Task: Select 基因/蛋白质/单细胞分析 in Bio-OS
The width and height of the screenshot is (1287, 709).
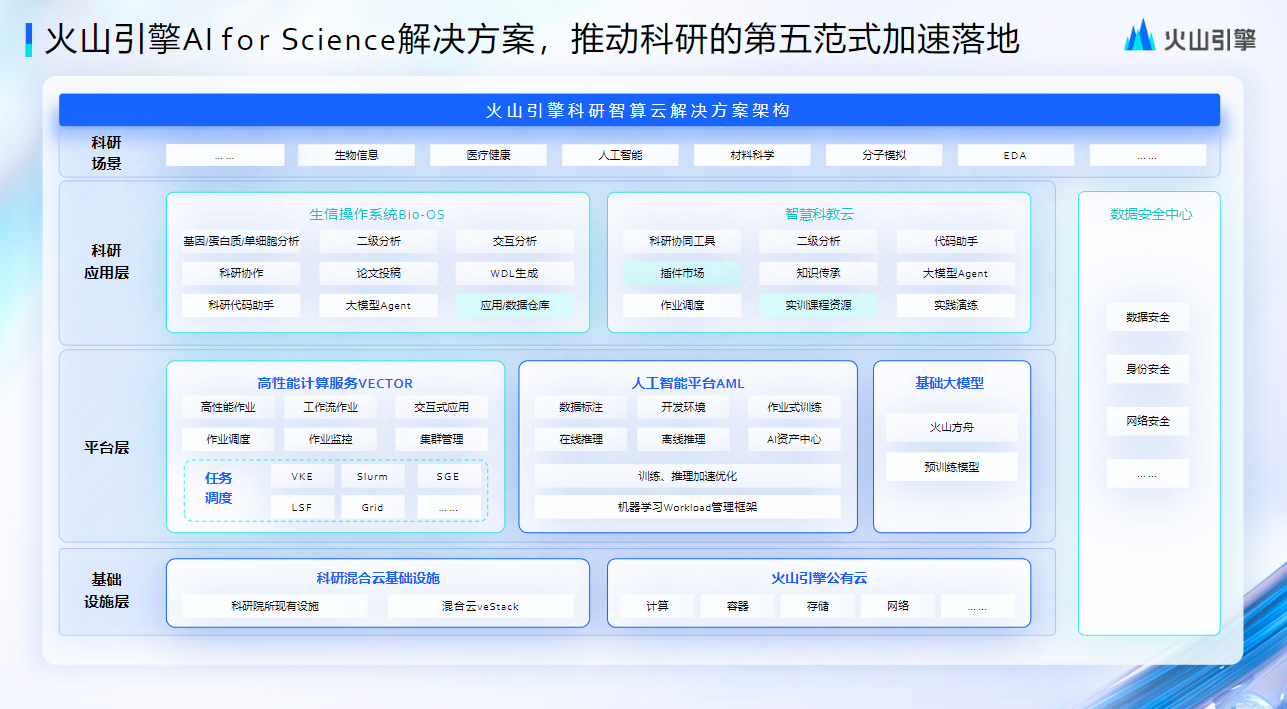Action: pos(241,241)
